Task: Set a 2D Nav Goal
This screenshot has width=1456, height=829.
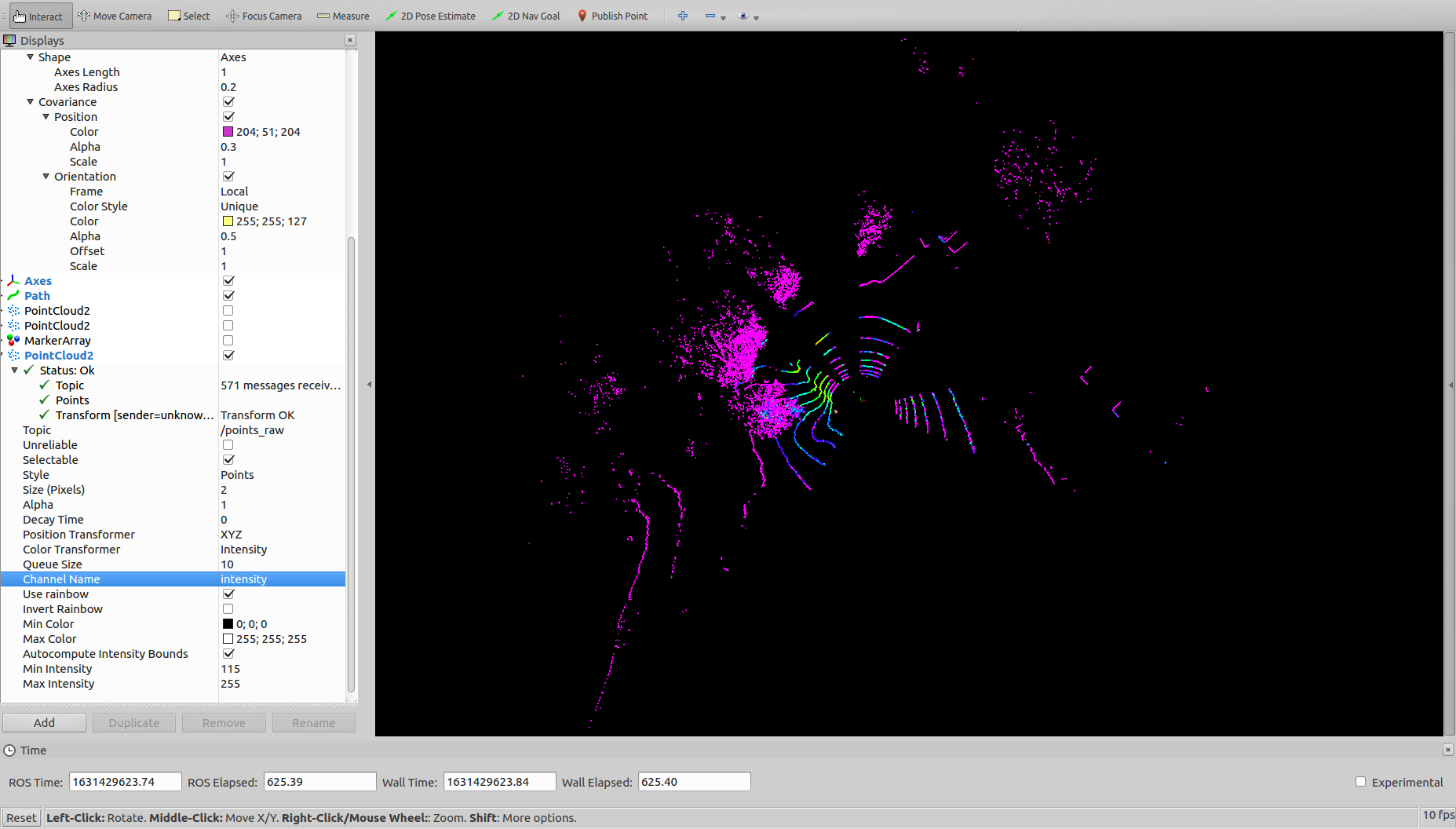Action: click(x=526, y=16)
